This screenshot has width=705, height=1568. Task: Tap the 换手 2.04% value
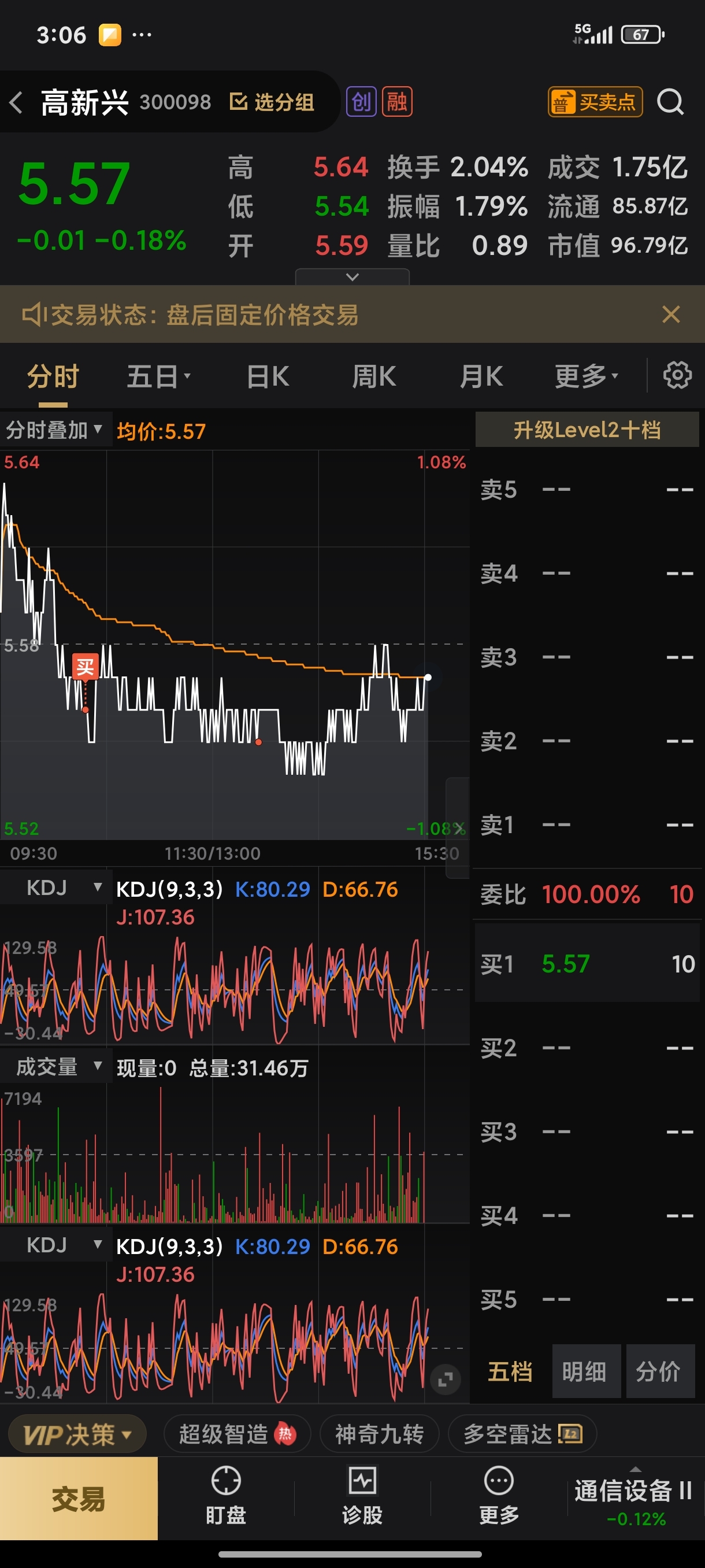point(489,167)
